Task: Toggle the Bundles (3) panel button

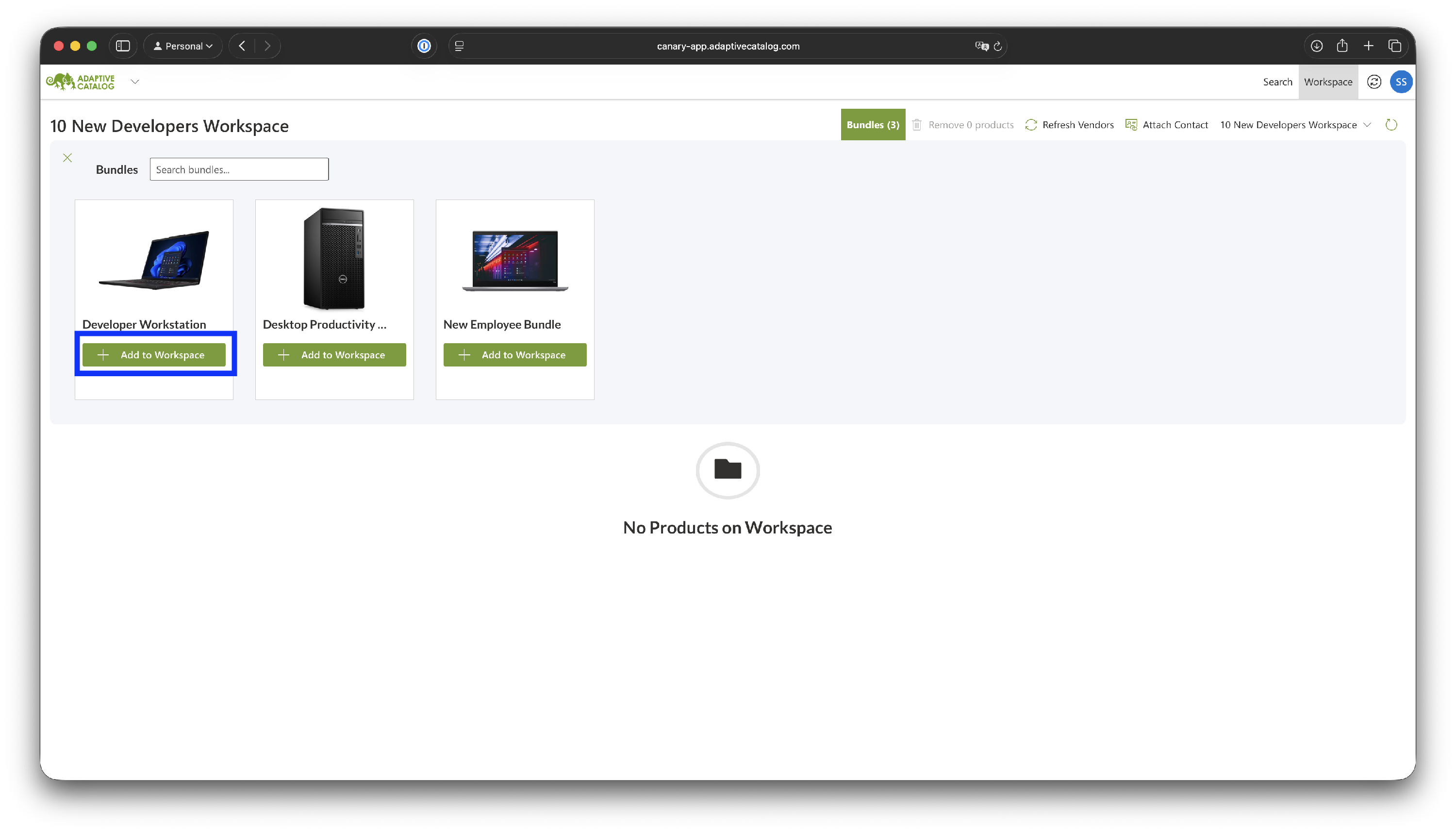Action: click(873, 125)
